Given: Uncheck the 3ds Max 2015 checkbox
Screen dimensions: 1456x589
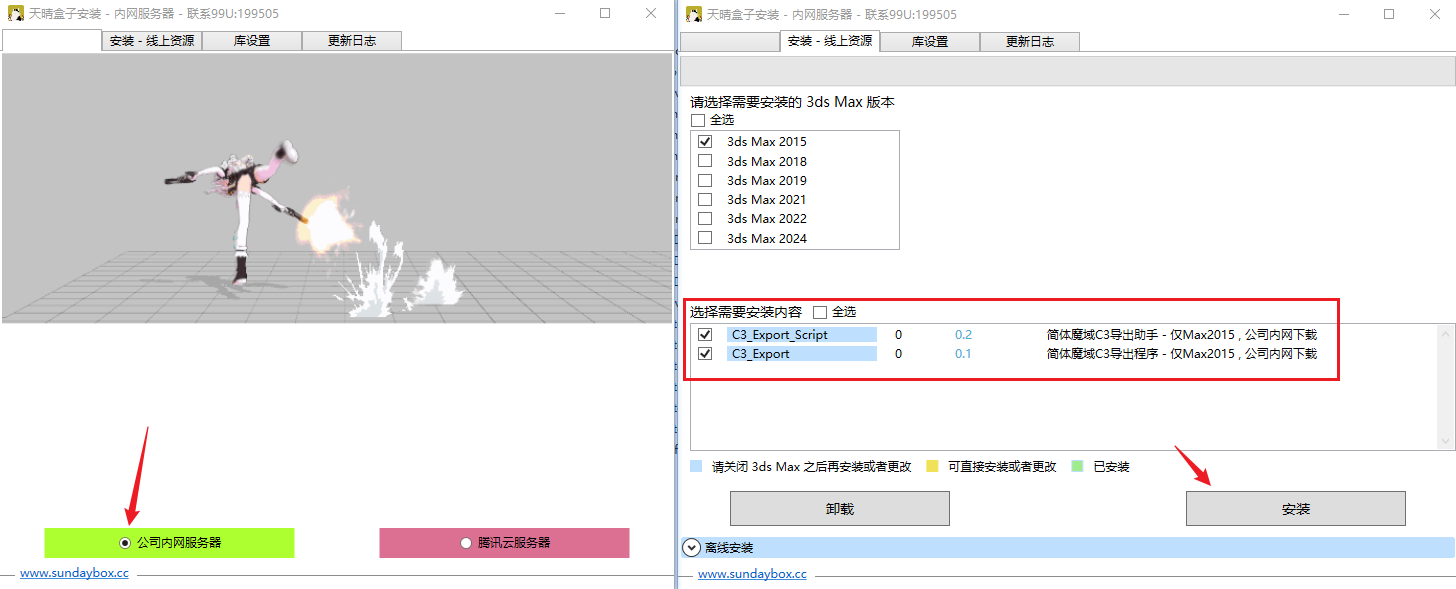Looking at the screenshot, I should [x=705, y=142].
